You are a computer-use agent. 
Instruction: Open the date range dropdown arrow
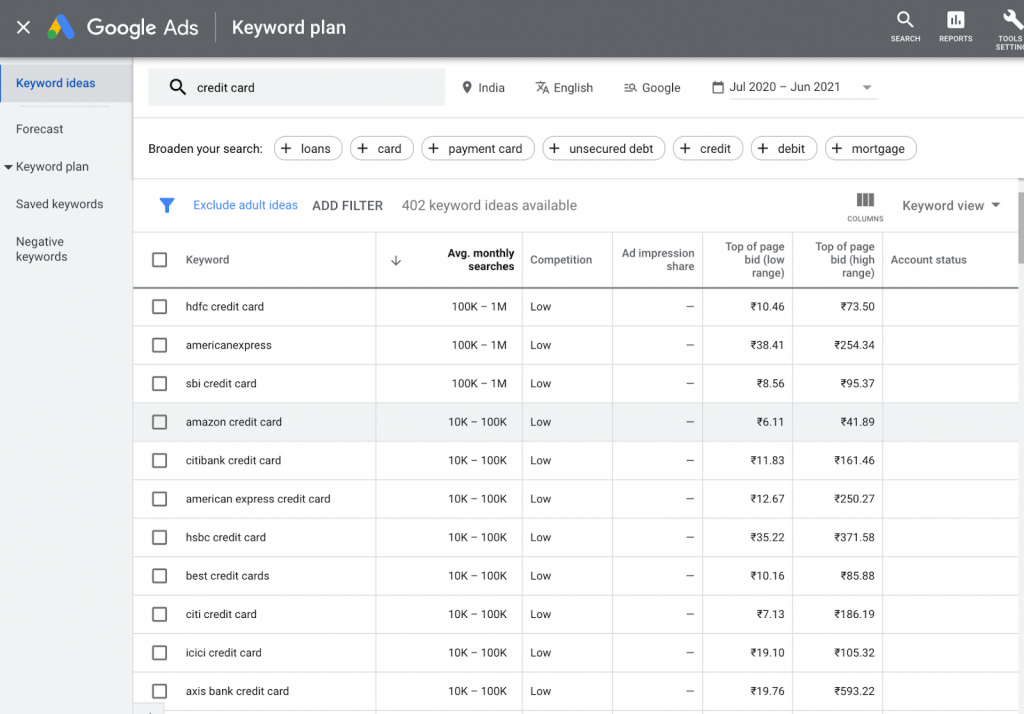[x=867, y=88]
